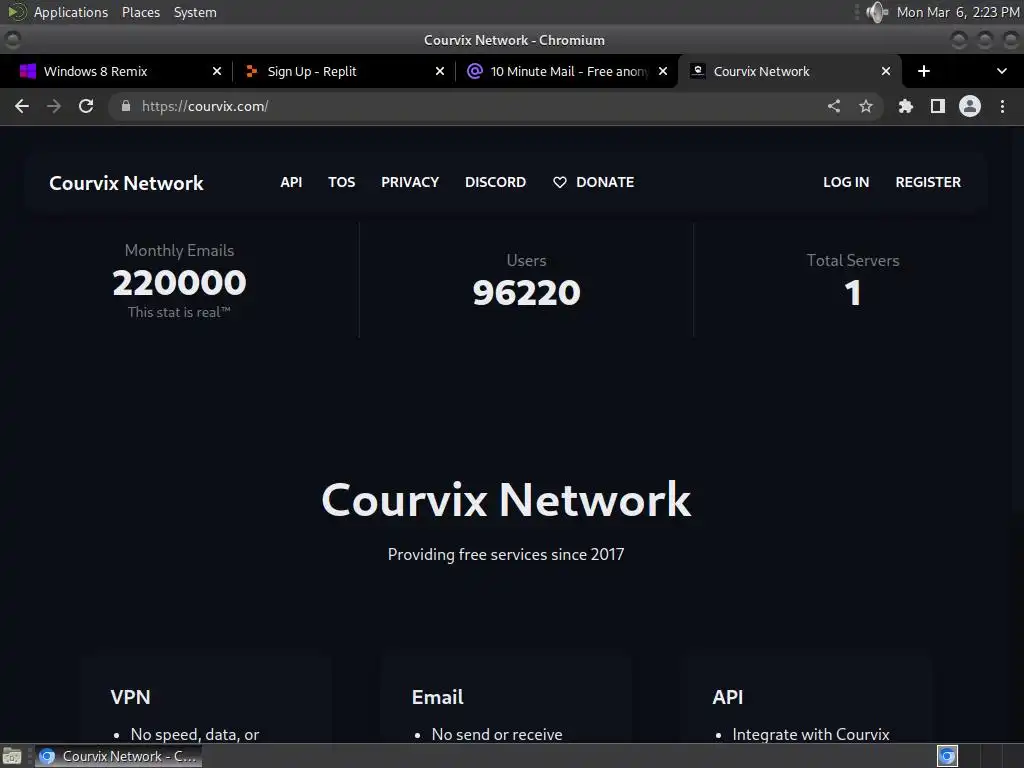Image resolution: width=1024 pixels, height=768 pixels.
Task: Click the lock icon in address bar
Action: tap(126, 106)
